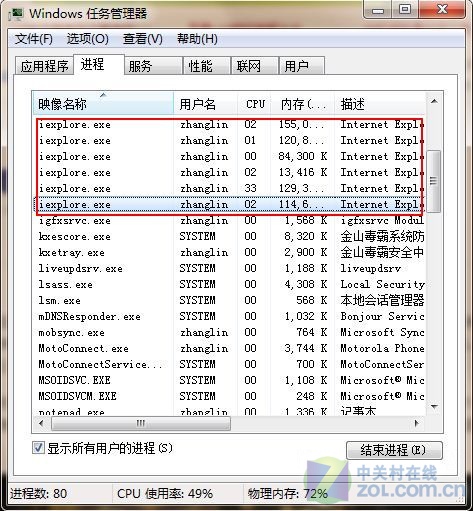
Task: Click the horizontal scrollbar left arrow
Action: (x=41, y=424)
